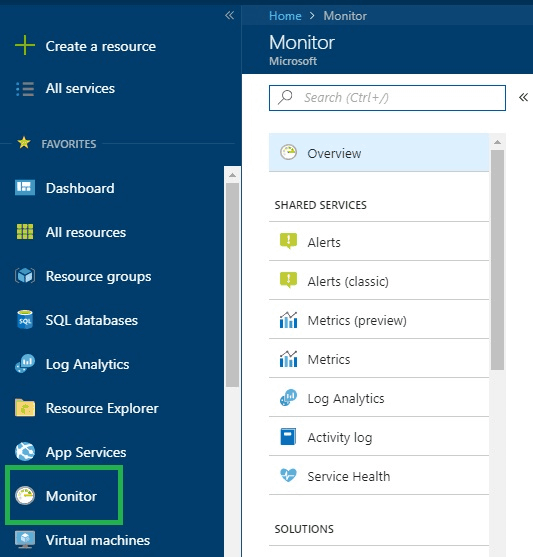Collapse the Monitor menu panel chevron
This screenshot has height=557, width=533.
(x=523, y=97)
